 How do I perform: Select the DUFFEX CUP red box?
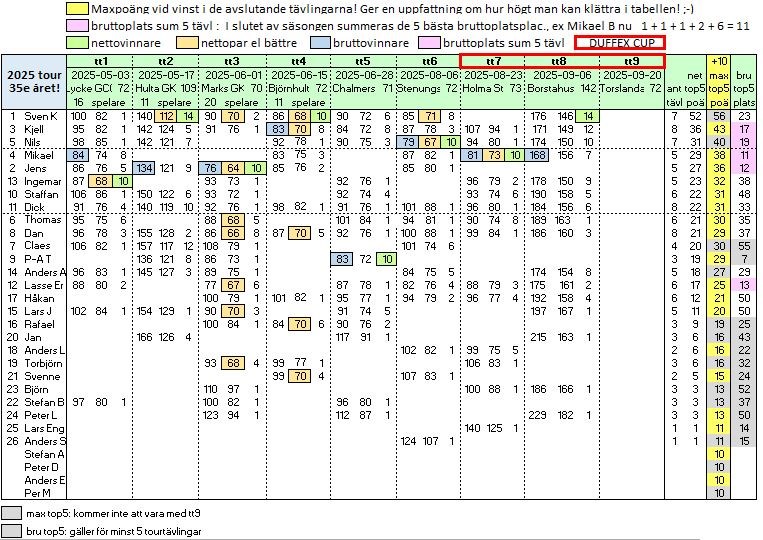coord(619,43)
